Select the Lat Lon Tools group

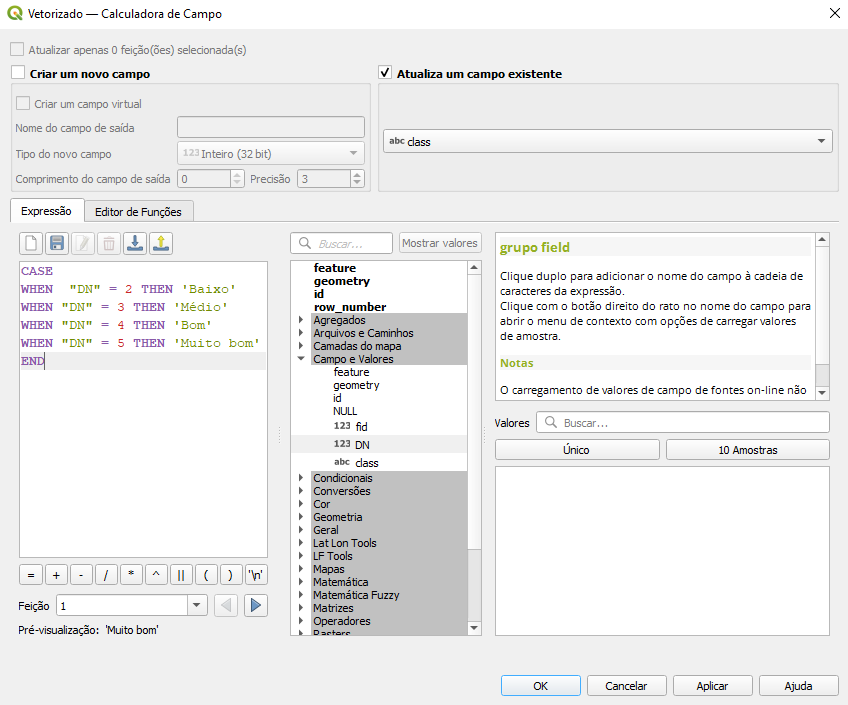344,543
